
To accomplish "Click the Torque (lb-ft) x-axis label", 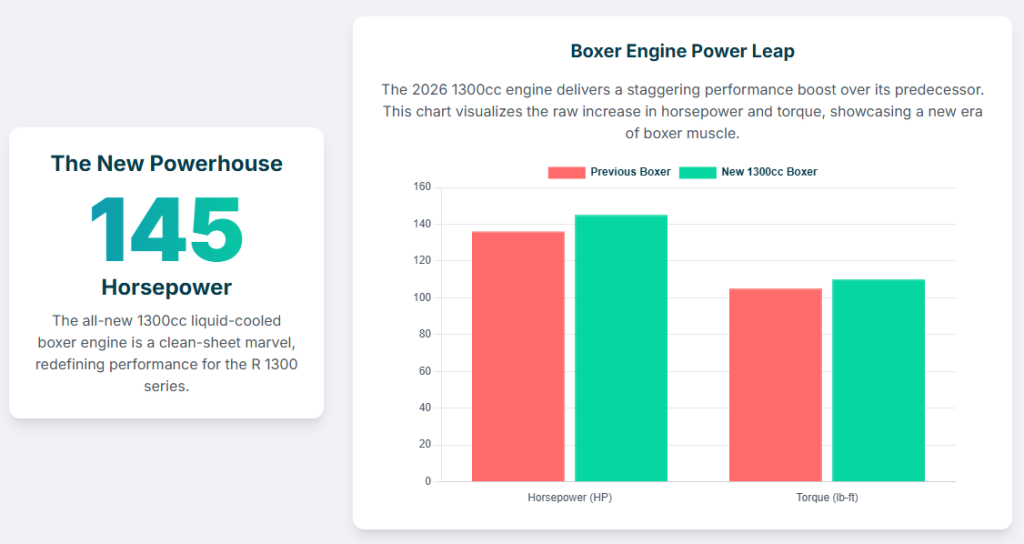I will coord(827,498).
